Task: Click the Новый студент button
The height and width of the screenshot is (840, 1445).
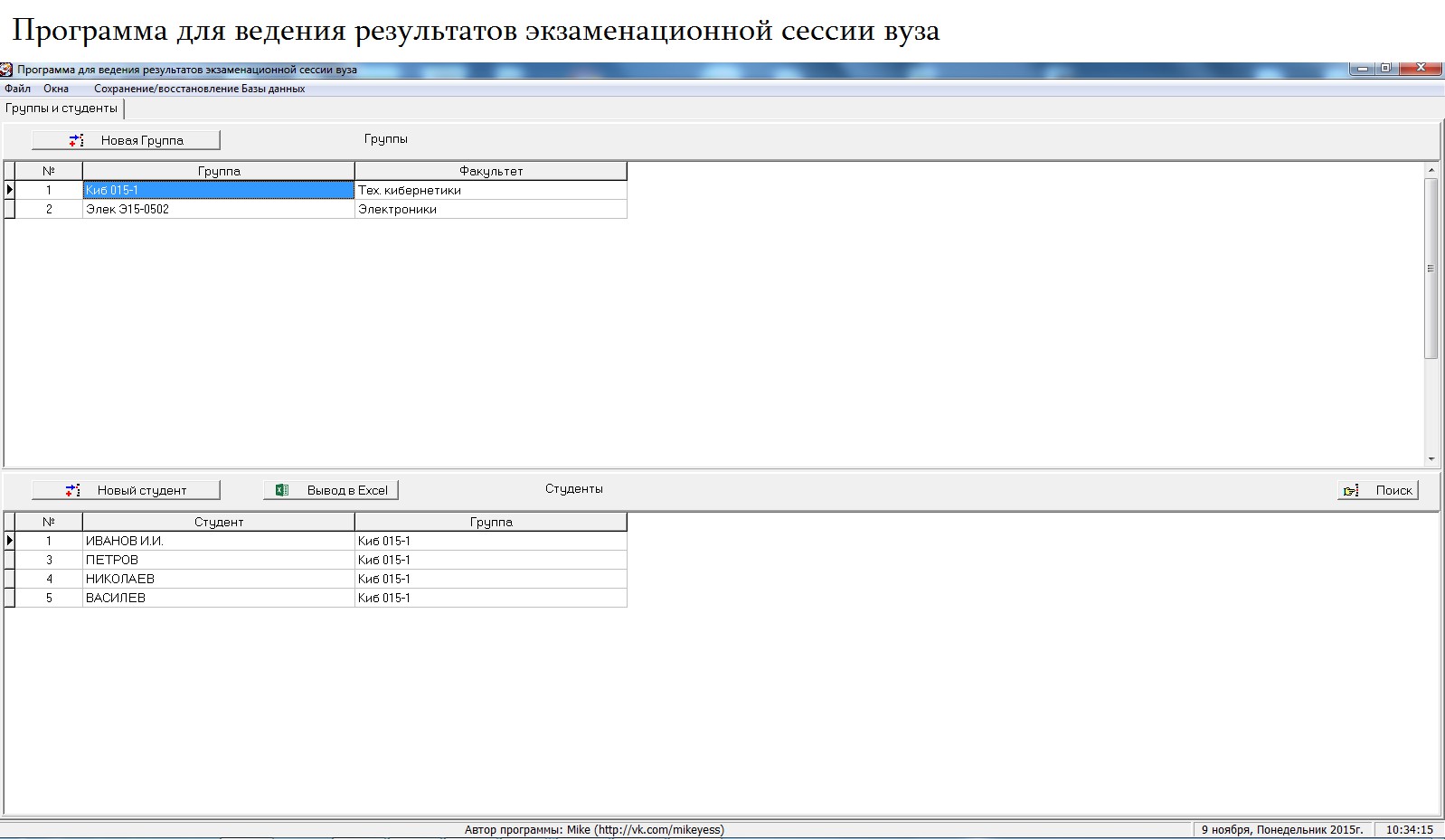Action: pyautogui.click(x=126, y=490)
